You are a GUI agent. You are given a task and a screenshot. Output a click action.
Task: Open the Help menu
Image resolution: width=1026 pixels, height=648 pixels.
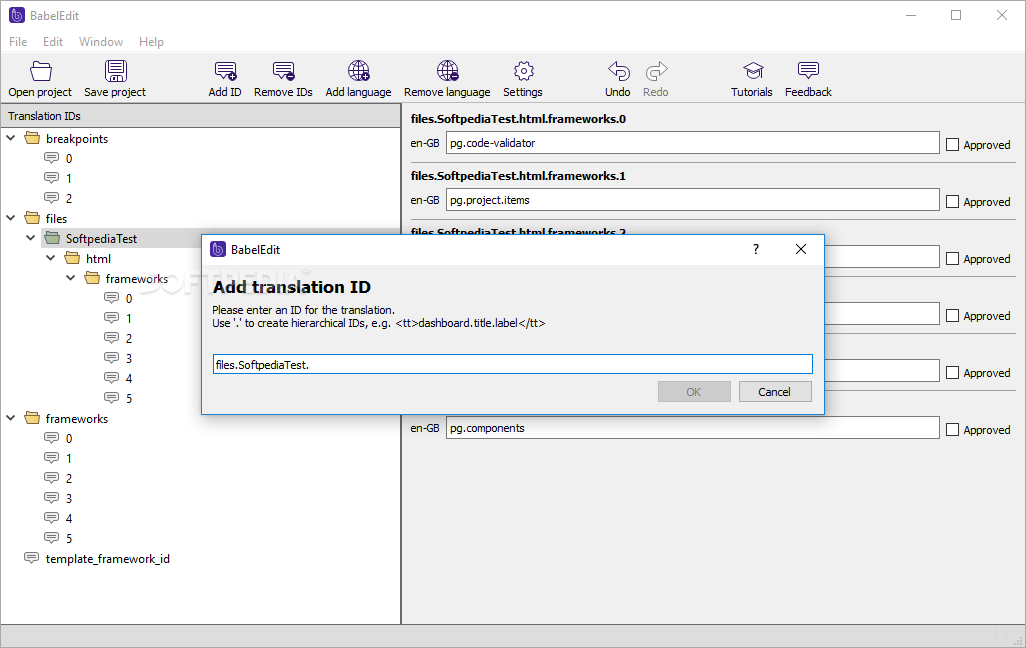(x=151, y=42)
